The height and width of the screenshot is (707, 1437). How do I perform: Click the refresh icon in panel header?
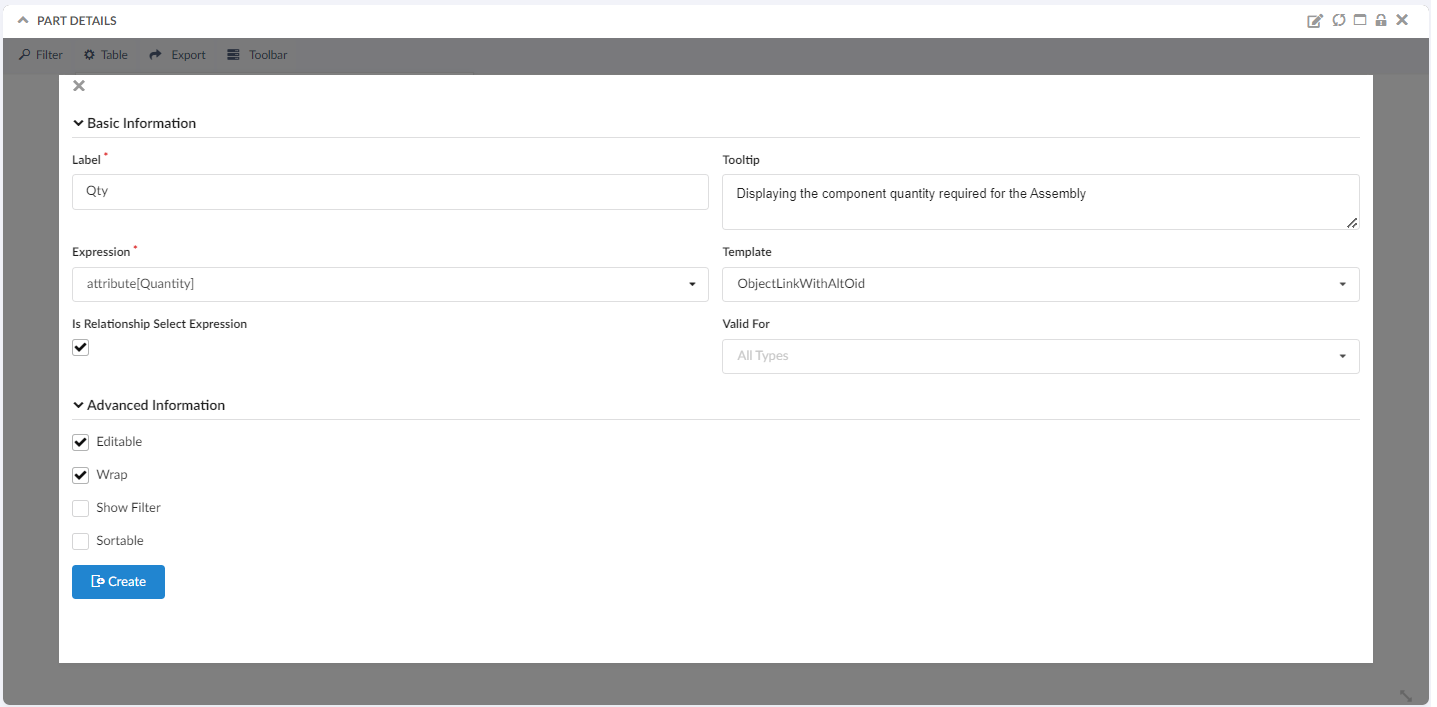[x=1338, y=21]
